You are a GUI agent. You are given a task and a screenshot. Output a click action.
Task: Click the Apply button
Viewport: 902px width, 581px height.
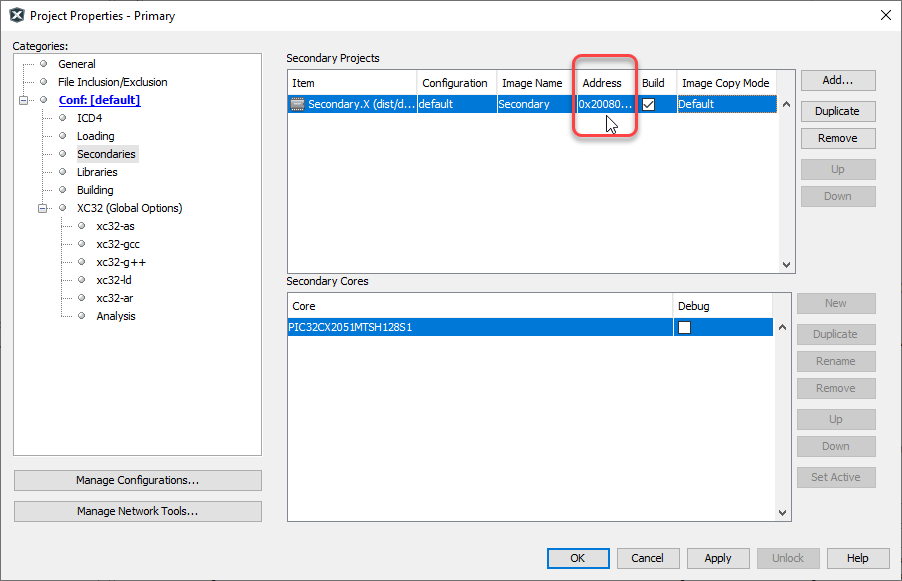point(717,558)
